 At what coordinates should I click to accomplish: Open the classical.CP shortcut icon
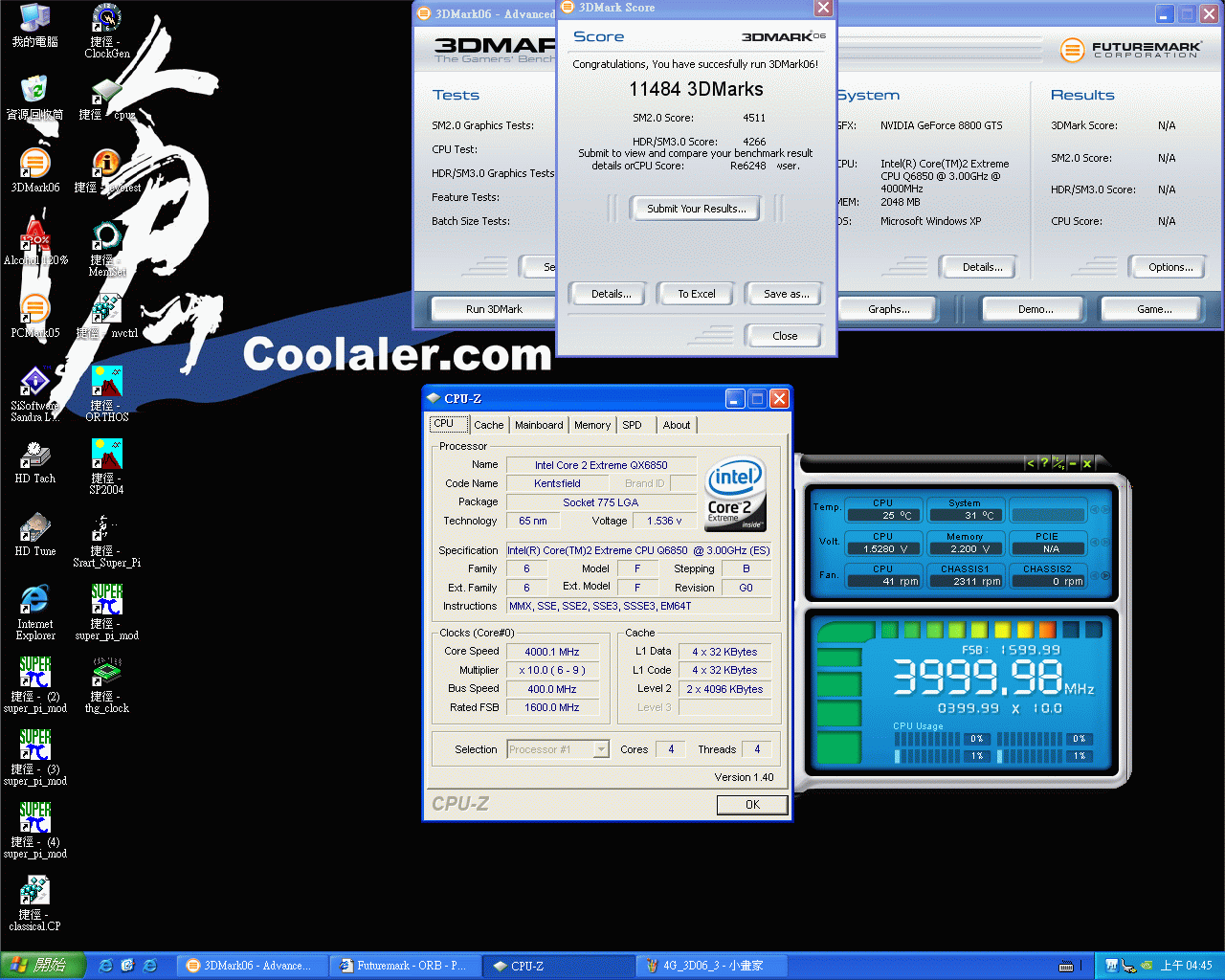[x=34, y=903]
